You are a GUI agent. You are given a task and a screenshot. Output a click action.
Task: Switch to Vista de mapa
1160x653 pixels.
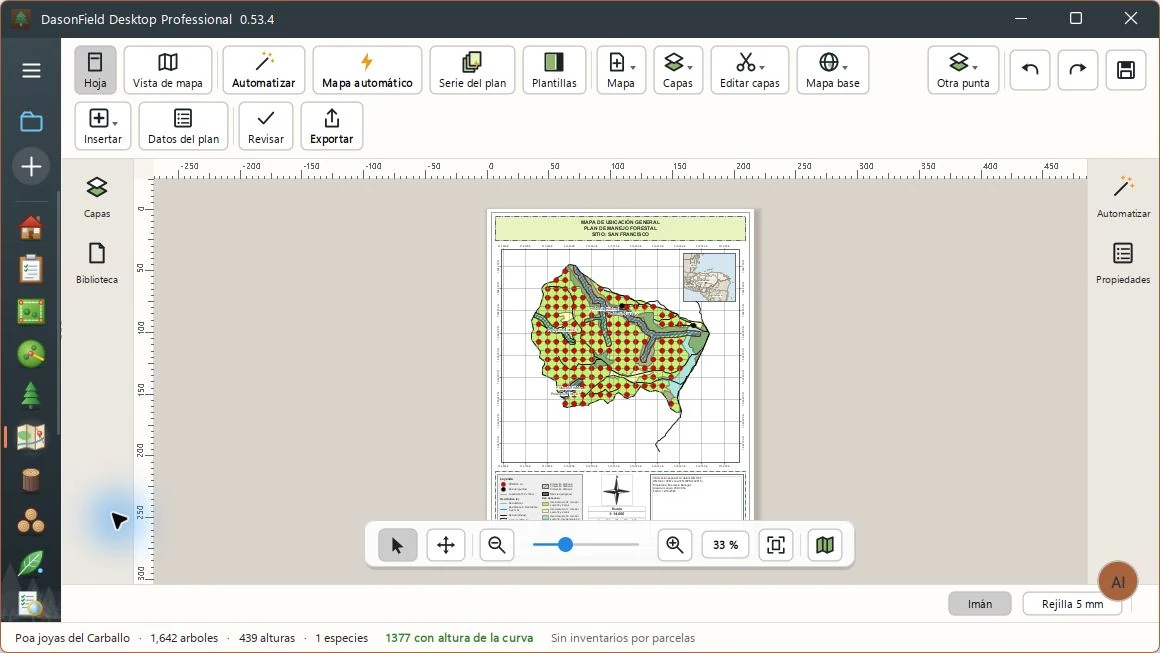pos(168,70)
